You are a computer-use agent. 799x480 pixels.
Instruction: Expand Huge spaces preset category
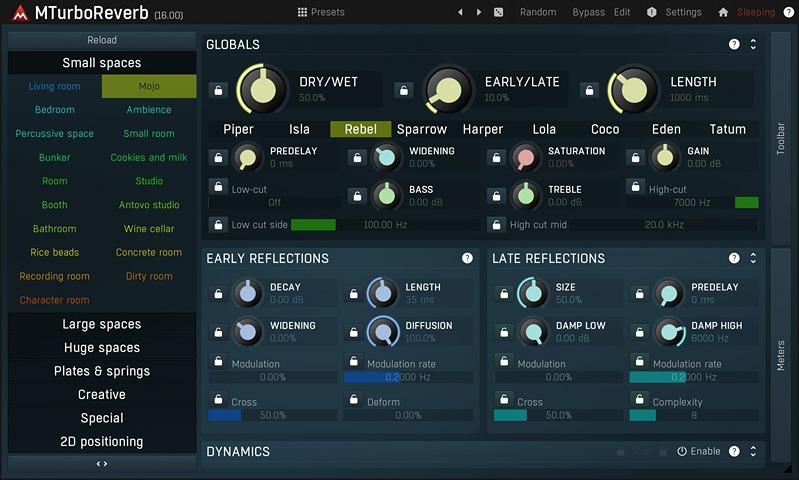[x=102, y=348]
